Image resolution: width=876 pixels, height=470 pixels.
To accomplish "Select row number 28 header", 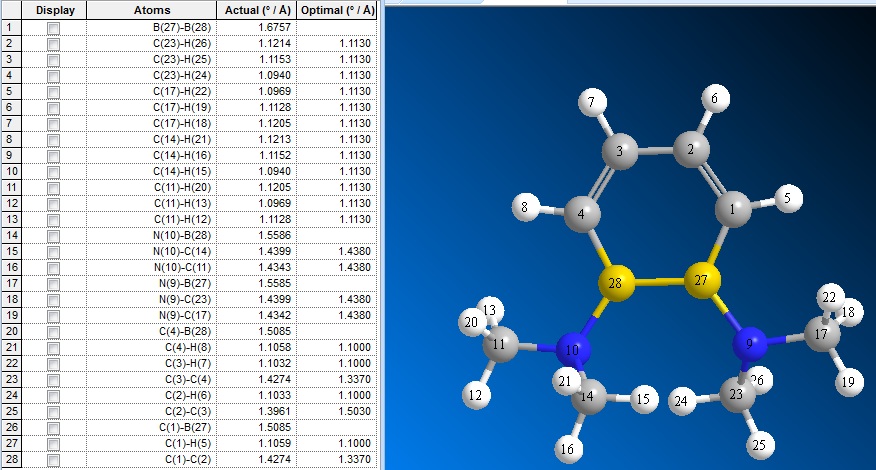I will 11,459.
